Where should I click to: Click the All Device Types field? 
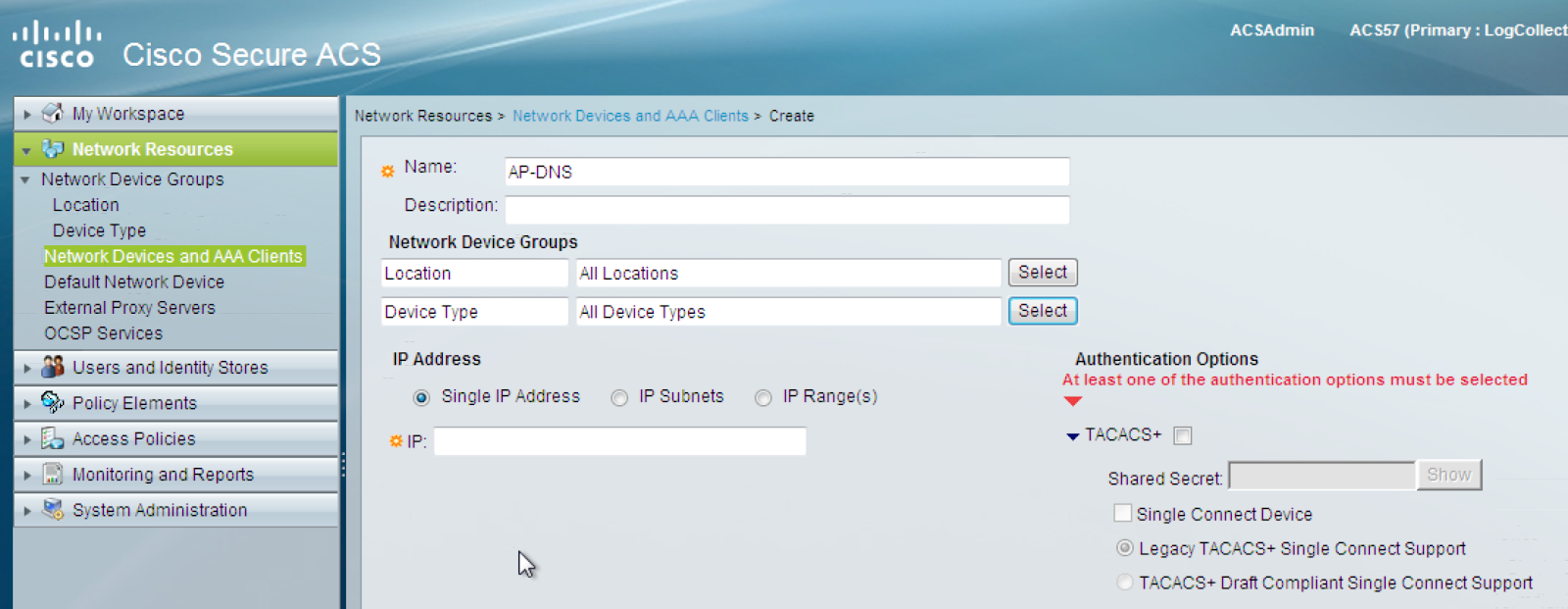(x=788, y=311)
